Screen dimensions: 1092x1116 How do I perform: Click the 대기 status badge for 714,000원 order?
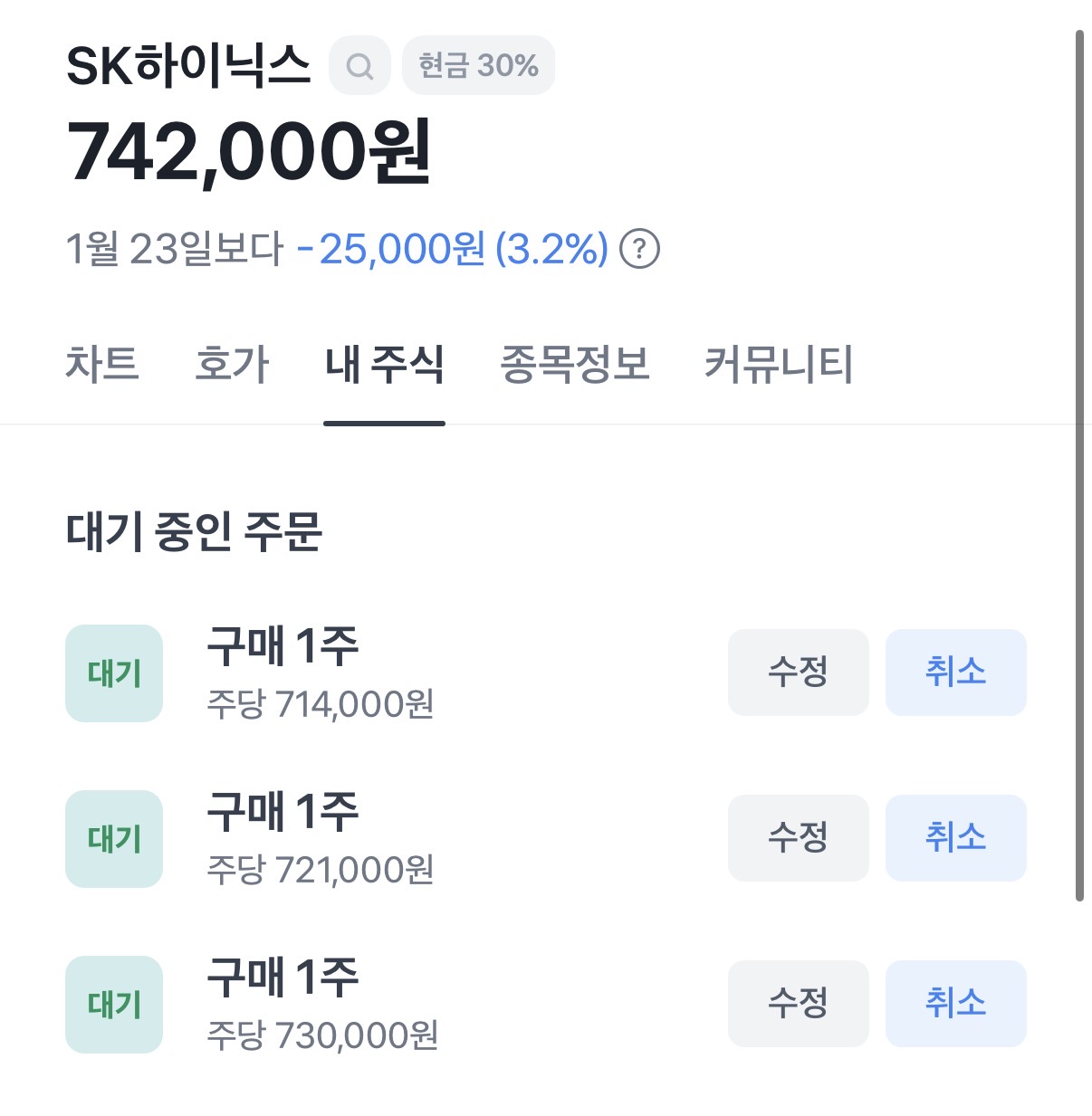114,673
